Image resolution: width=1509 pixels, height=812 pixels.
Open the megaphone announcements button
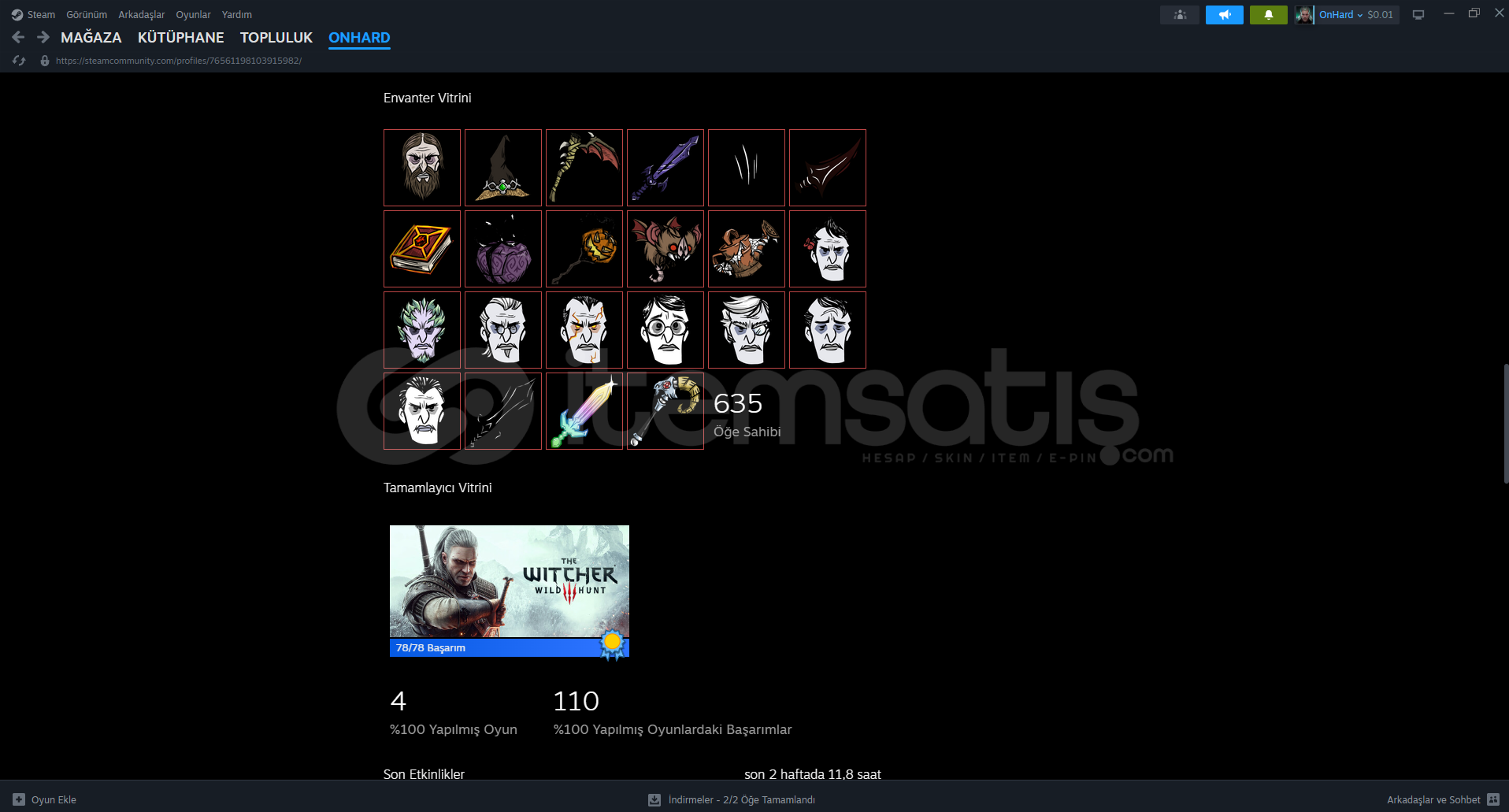point(1225,15)
